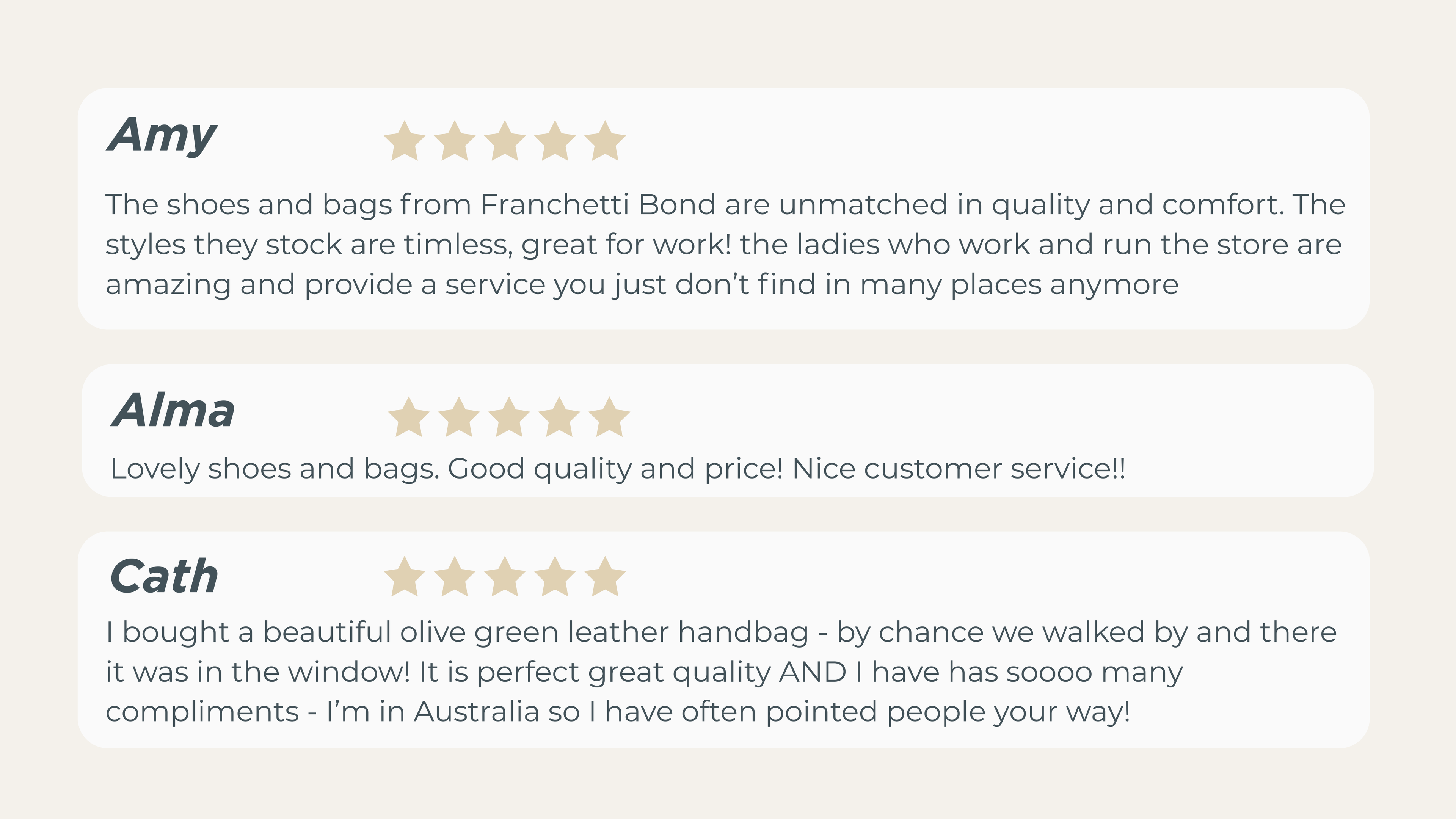The image size is (1456, 819).
Task: Click the first star in Amy's rating
Action: tap(404, 141)
